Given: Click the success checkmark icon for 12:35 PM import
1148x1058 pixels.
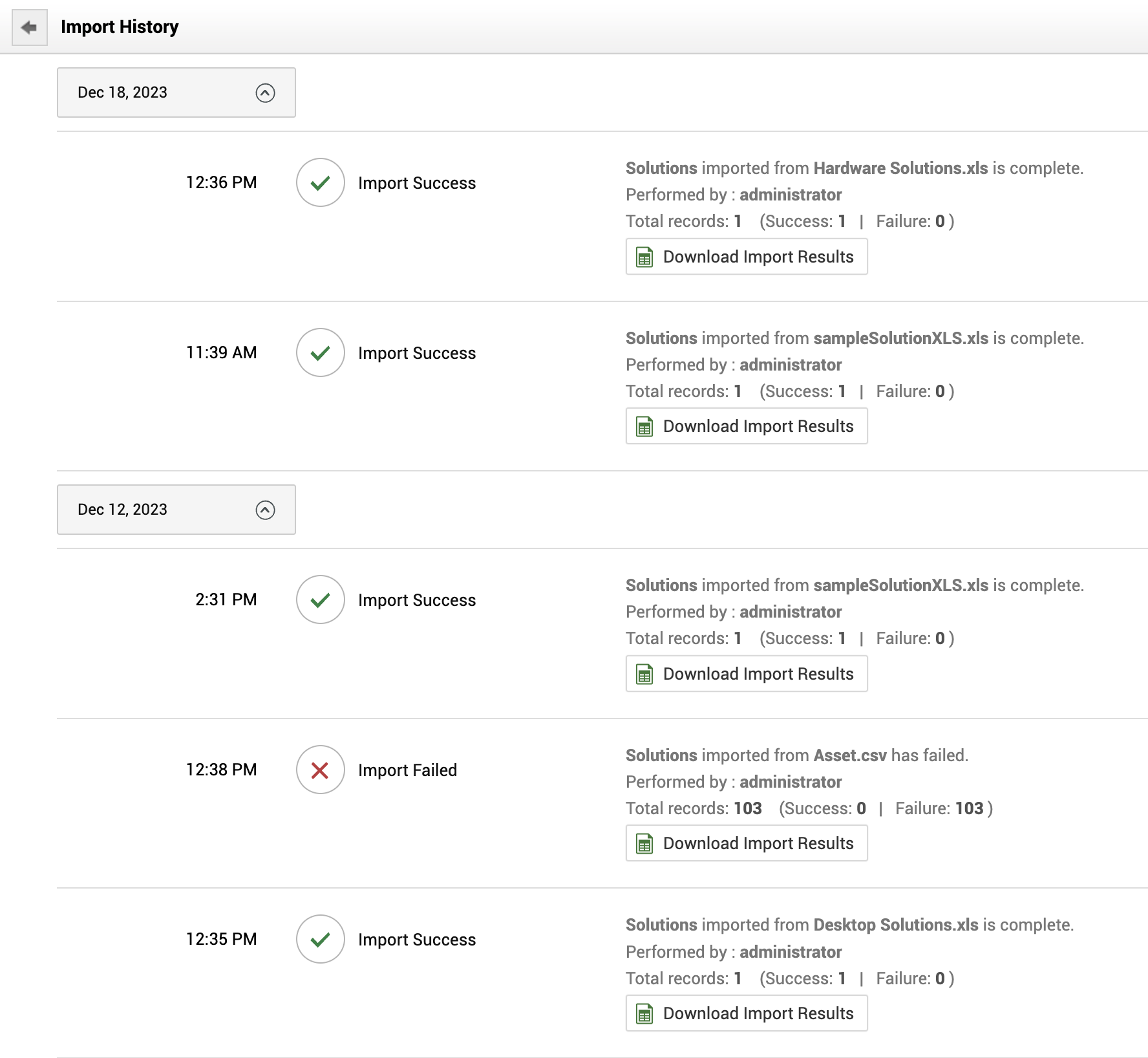Looking at the screenshot, I should (320, 940).
